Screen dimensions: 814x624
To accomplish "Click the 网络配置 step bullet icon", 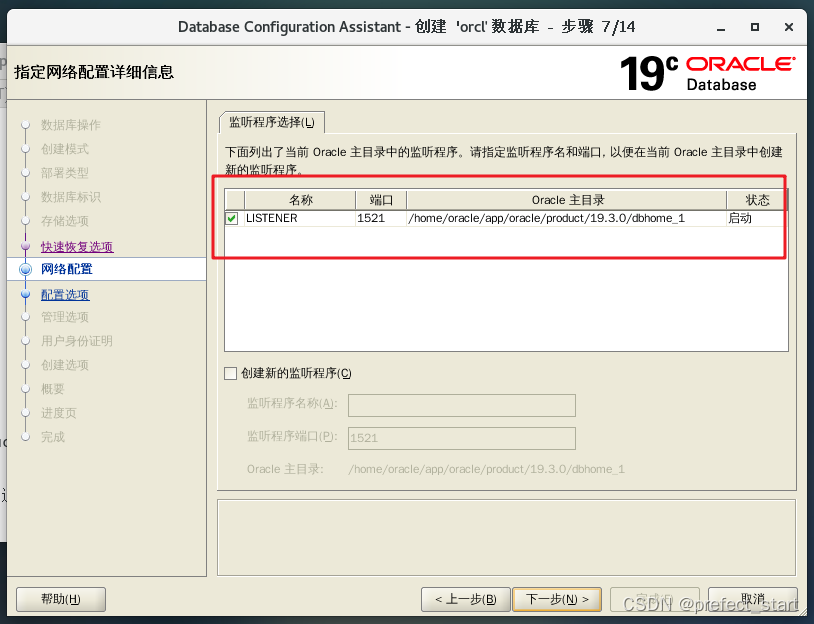I will pyautogui.click(x=25, y=269).
